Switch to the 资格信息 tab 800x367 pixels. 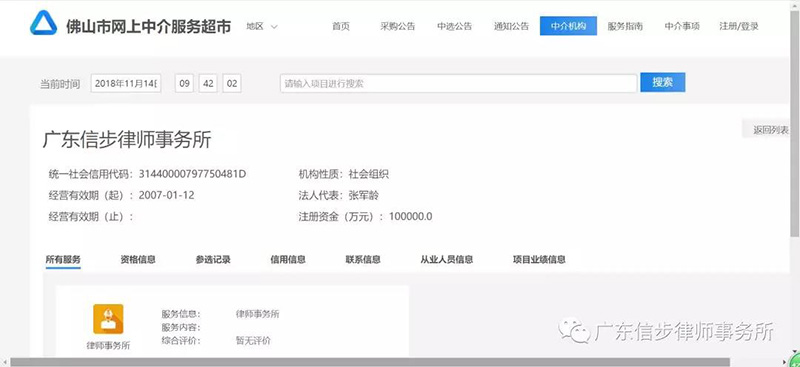pyautogui.click(x=138, y=259)
